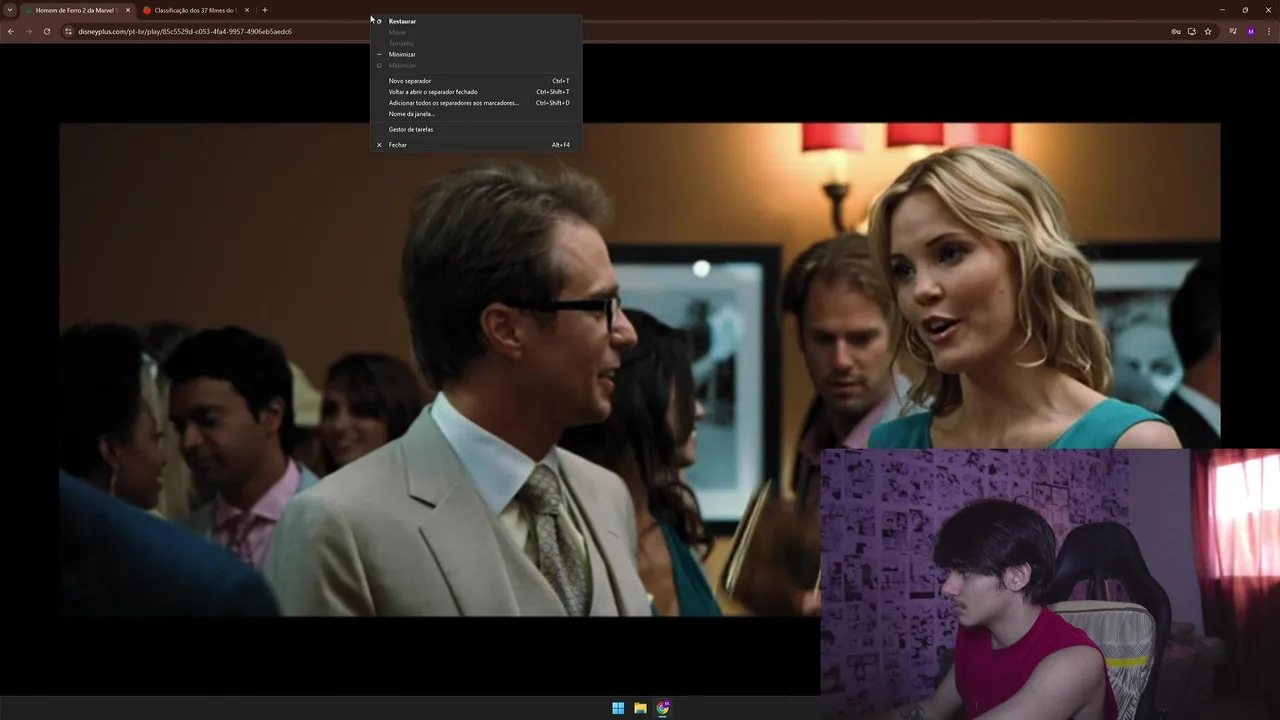Bookmark this page with the star icon

1208,31
